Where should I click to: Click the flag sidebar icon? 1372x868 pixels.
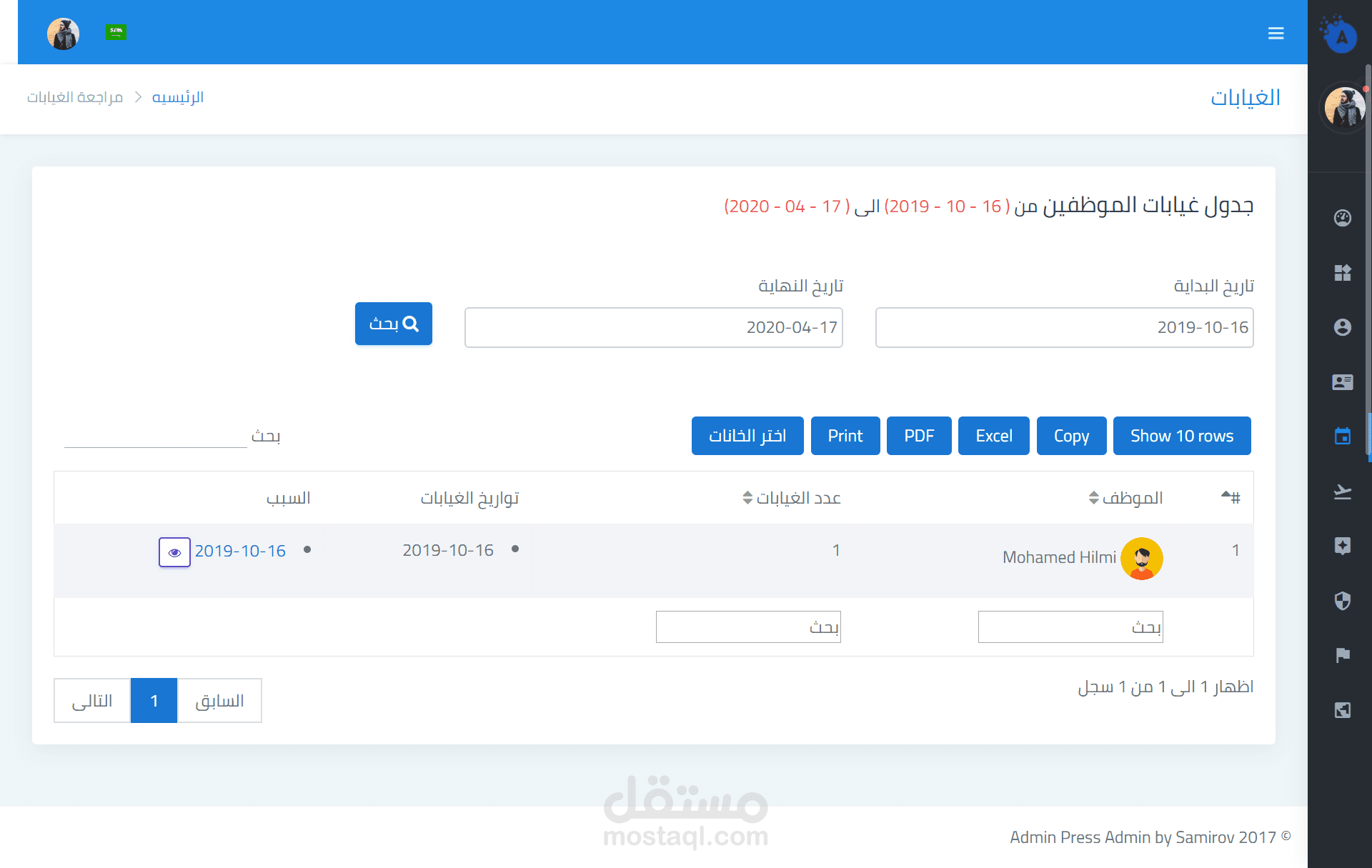(1342, 655)
